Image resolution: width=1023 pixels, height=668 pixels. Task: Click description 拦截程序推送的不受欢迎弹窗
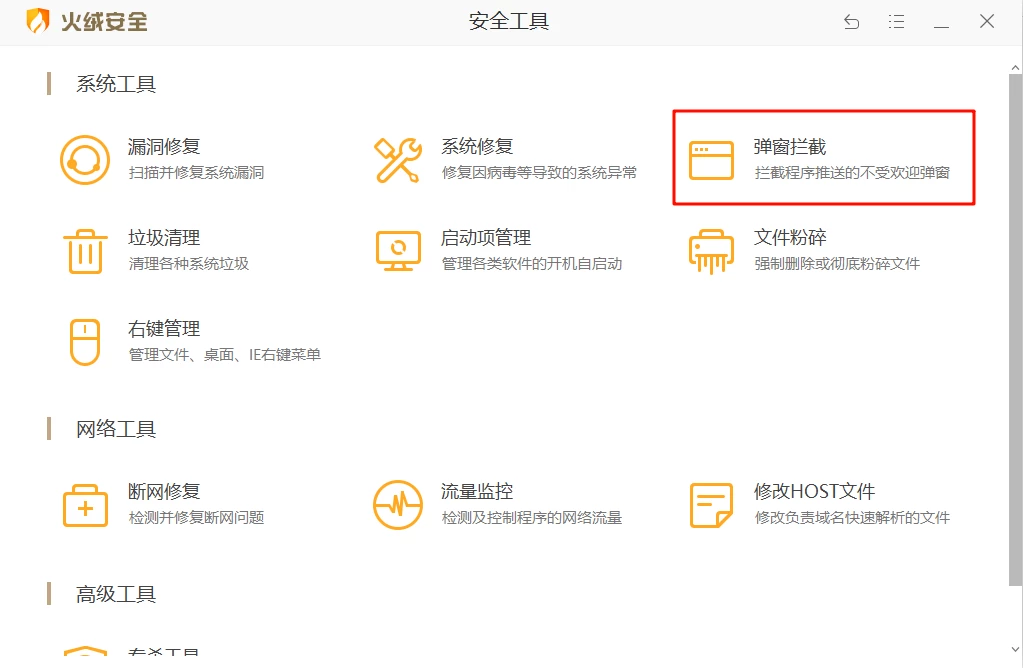(x=852, y=173)
